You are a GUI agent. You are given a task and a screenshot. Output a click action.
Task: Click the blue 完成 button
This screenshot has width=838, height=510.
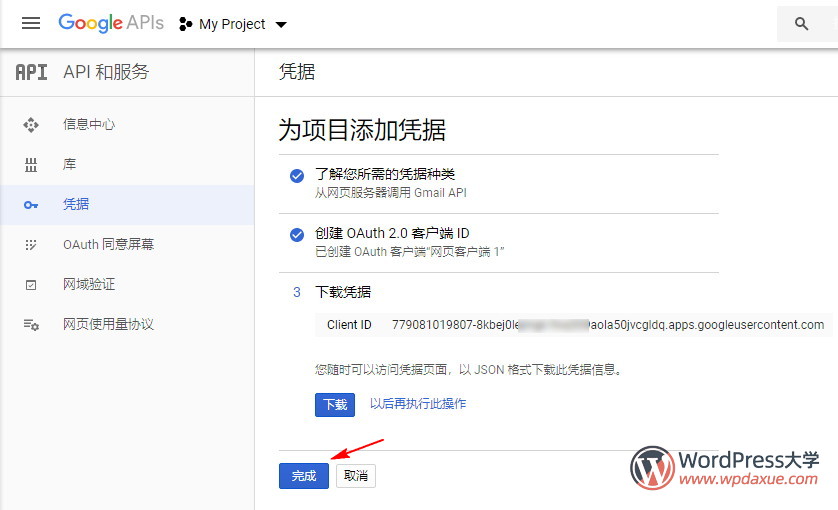(x=304, y=476)
